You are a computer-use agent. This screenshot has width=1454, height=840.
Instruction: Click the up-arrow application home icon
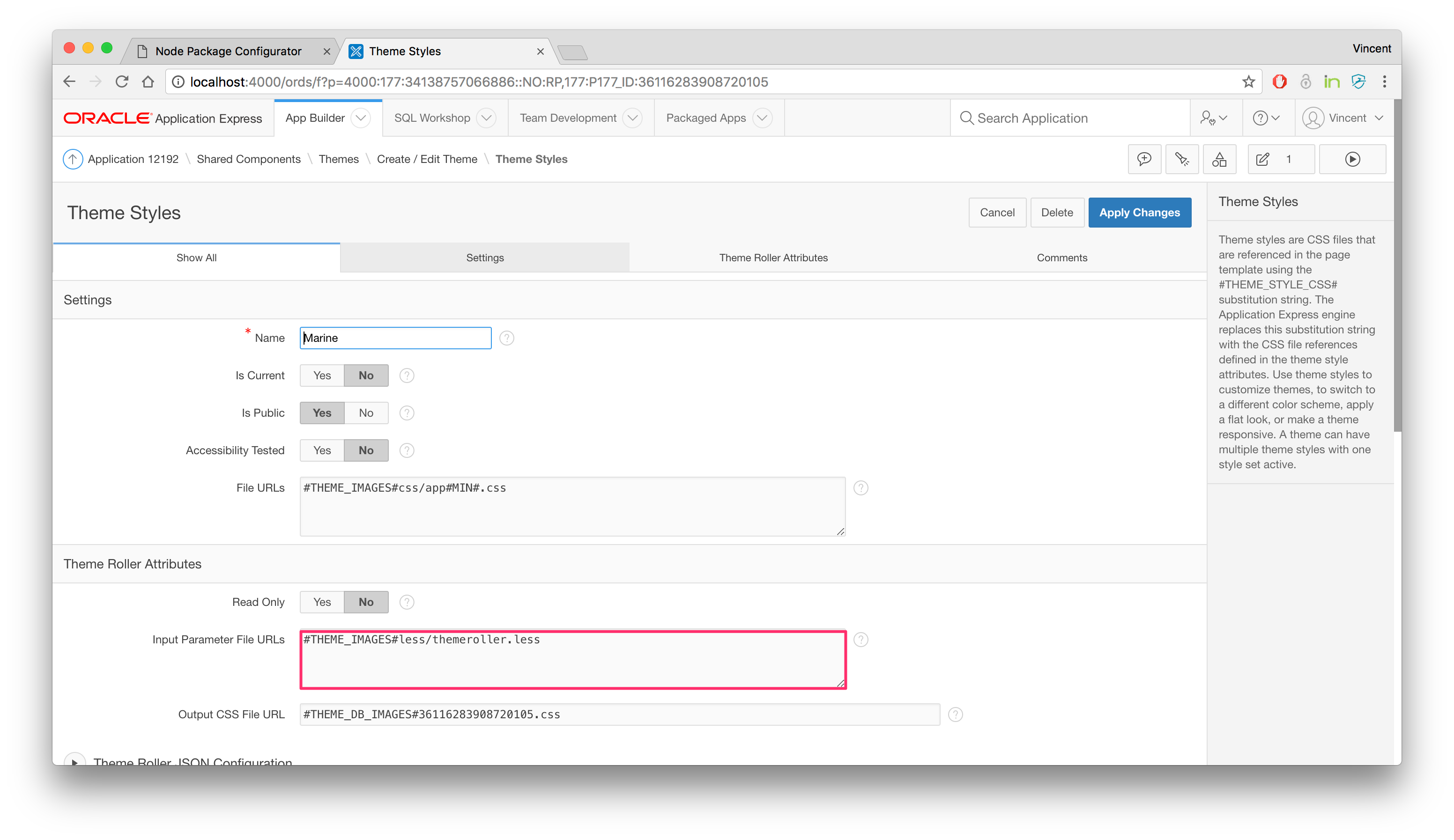coord(73,159)
